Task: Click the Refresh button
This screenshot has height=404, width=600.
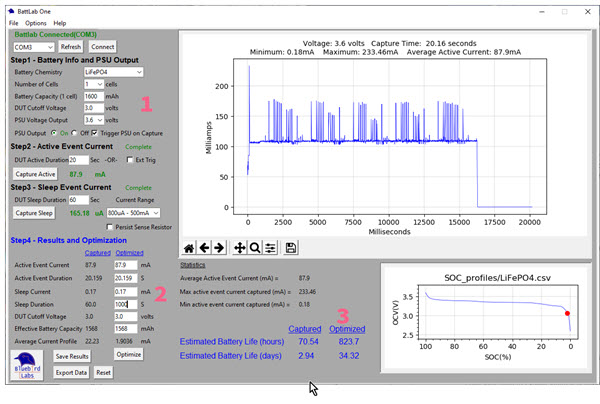Action: (71, 47)
